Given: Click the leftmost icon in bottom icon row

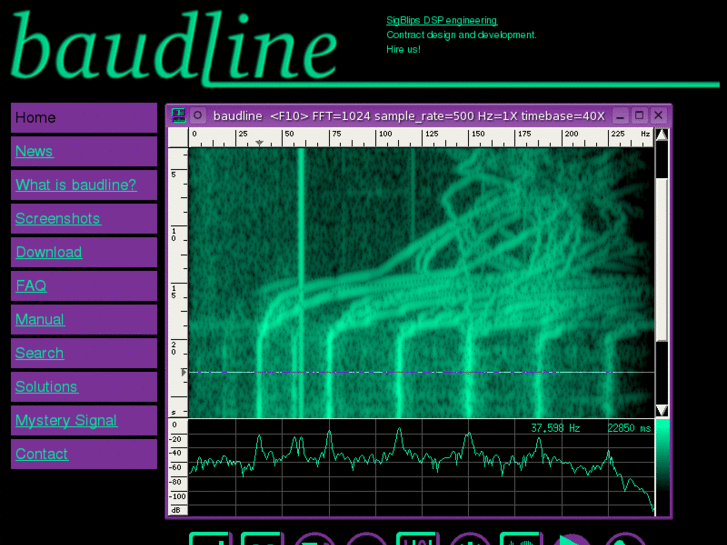Looking at the screenshot, I should coord(210,539).
